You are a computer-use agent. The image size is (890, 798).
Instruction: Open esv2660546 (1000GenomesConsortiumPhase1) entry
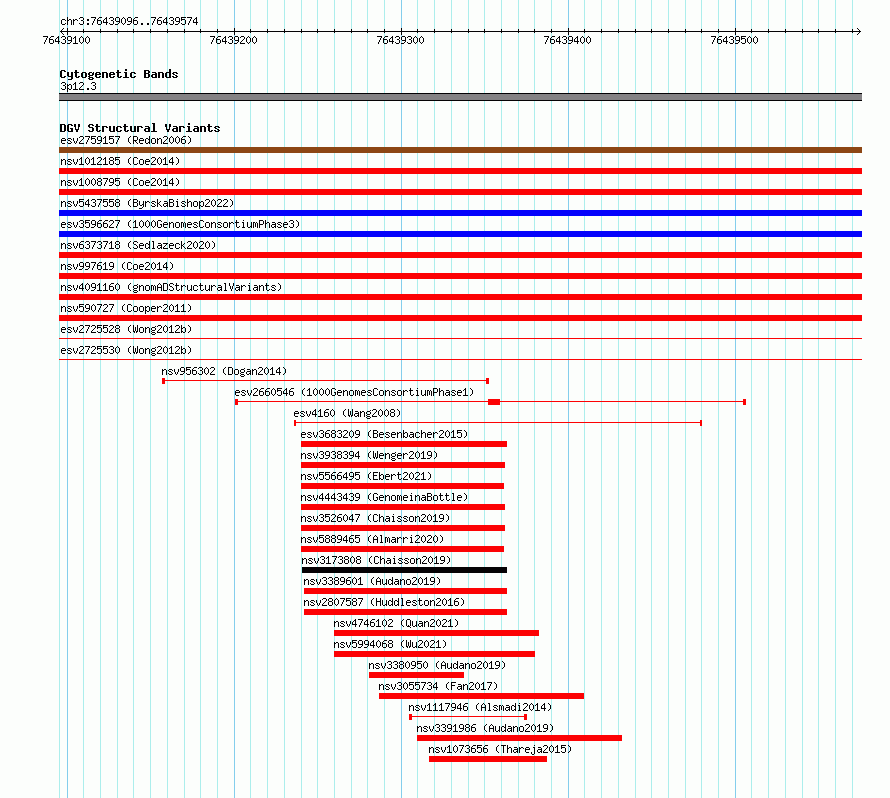354,392
